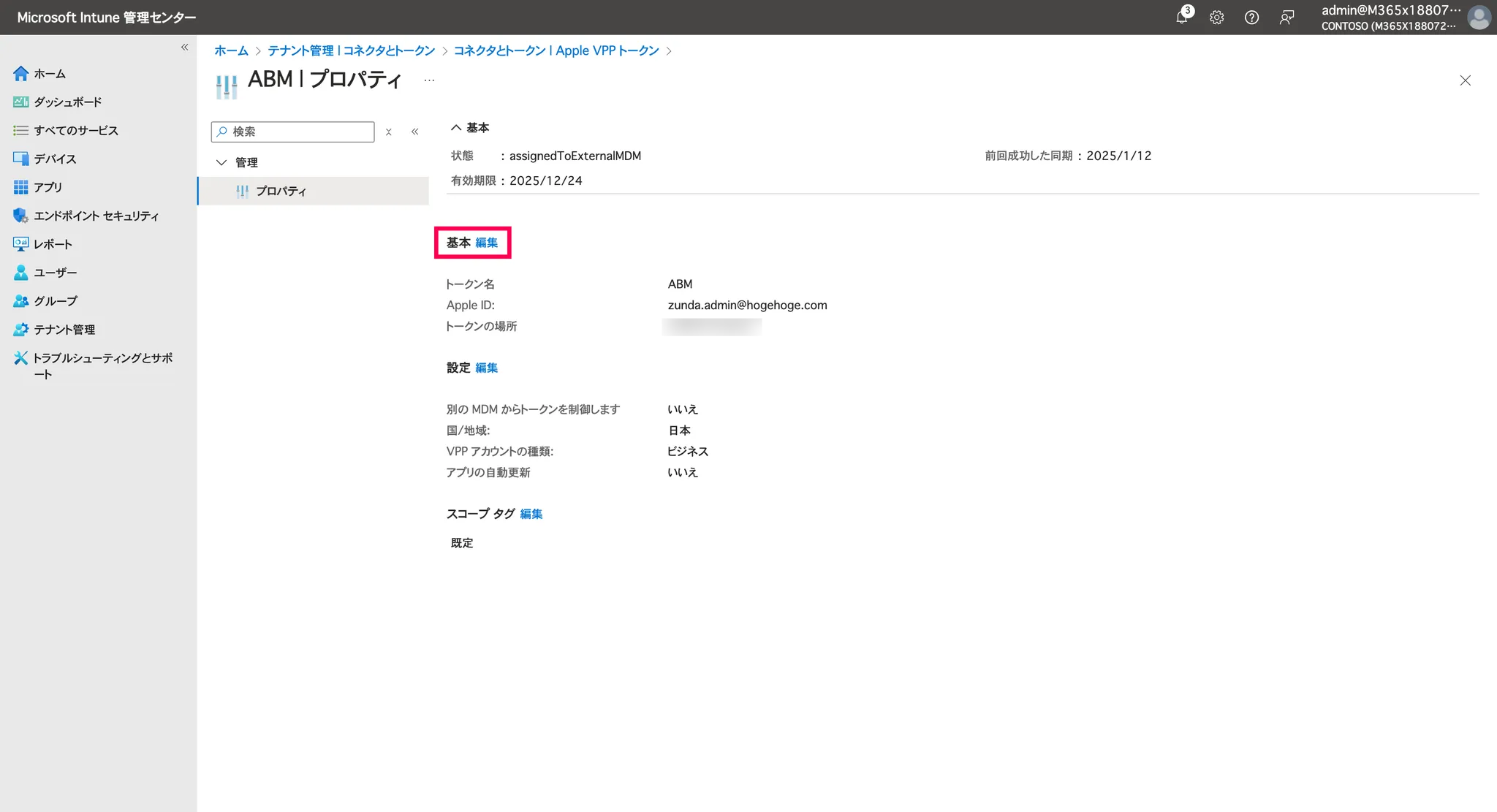This screenshot has height=812, width=1497.
Task: Click the ダッシュボード chart icon
Action: [20, 102]
